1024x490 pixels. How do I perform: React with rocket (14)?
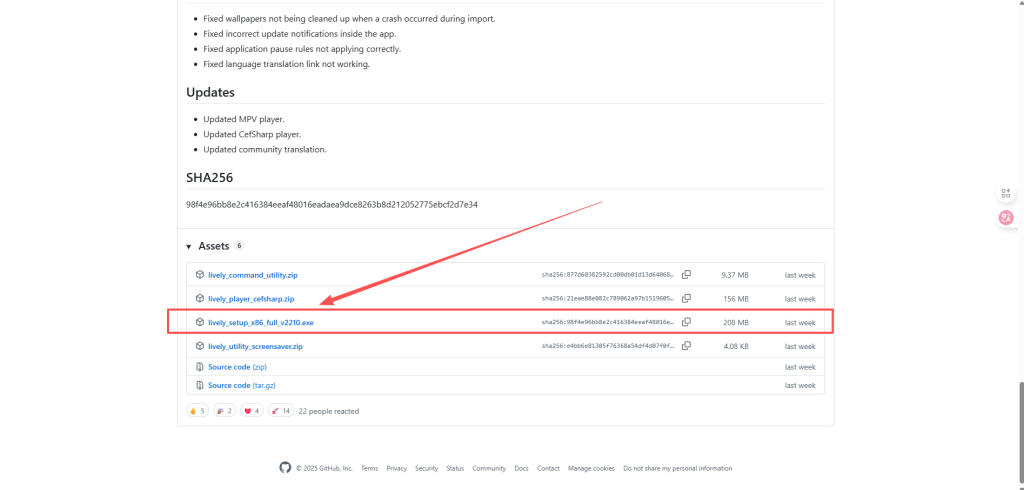click(x=281, y=411)
